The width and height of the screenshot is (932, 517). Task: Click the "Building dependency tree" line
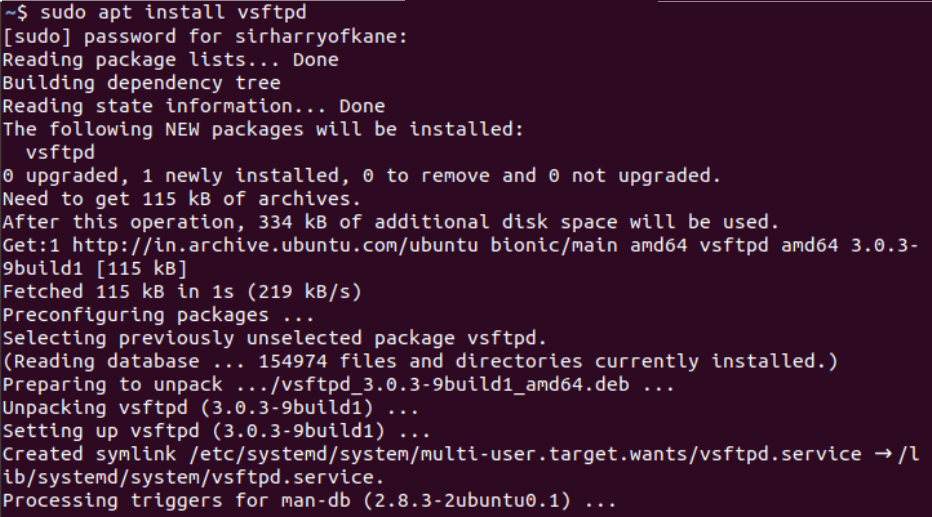point(141,83)
